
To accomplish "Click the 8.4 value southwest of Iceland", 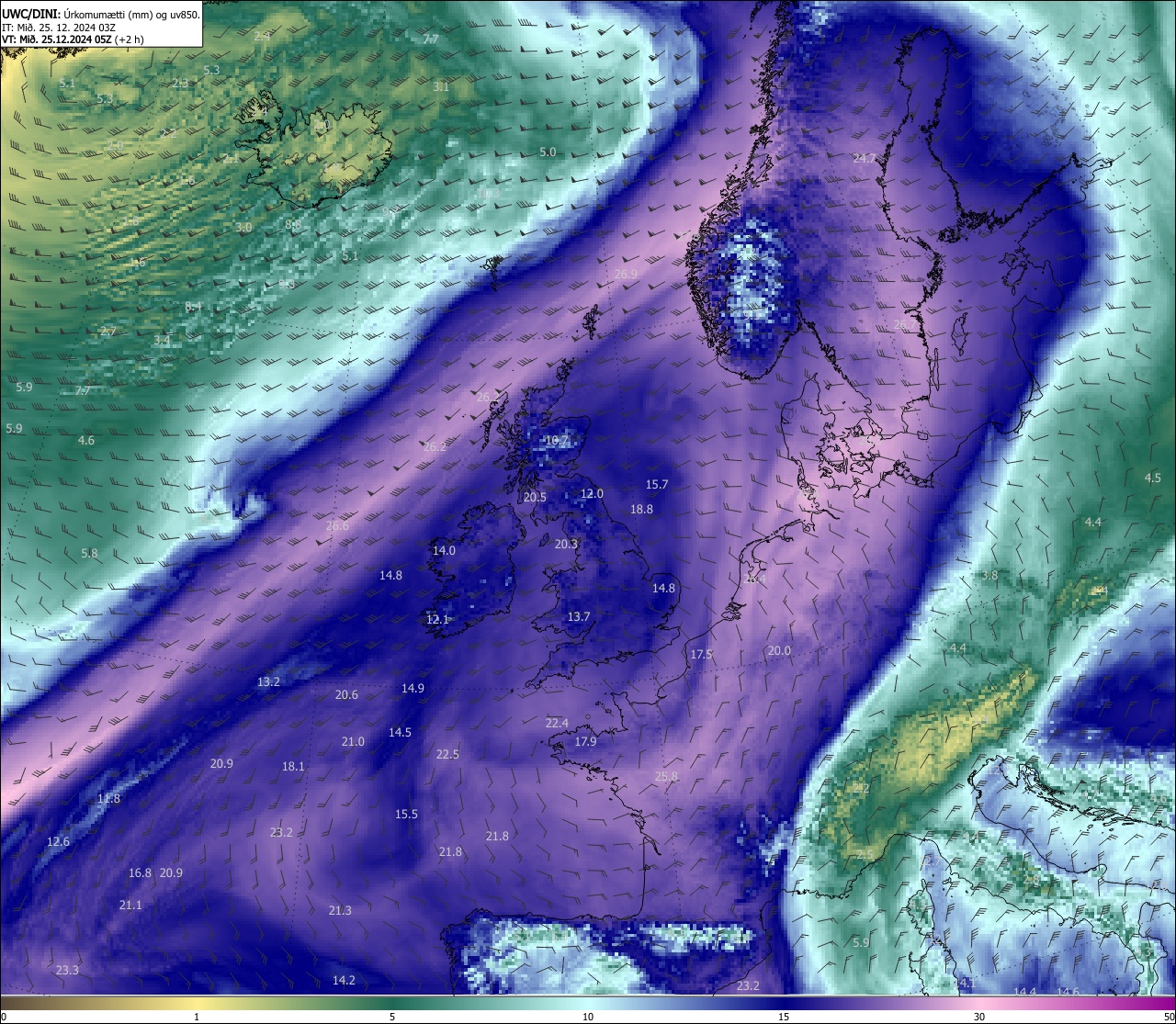I will pos(193,306).
